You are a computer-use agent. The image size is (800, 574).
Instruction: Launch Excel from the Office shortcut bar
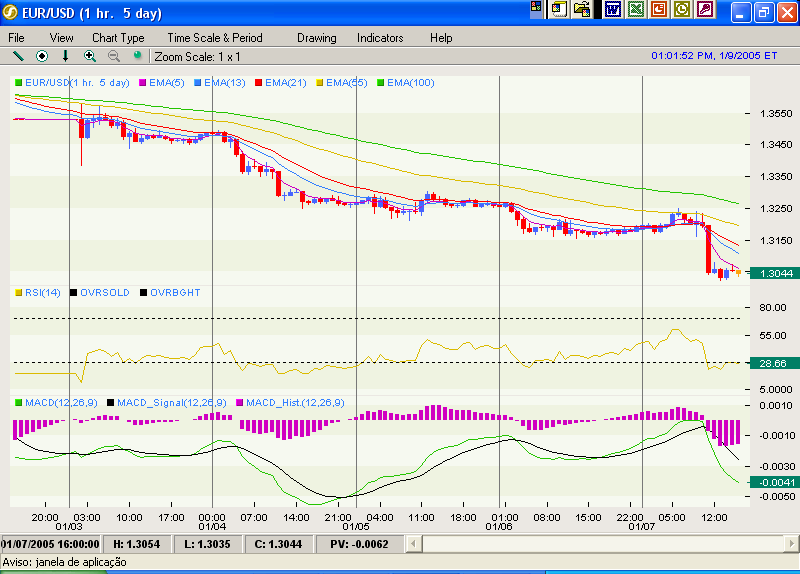(x=636, y=10)
